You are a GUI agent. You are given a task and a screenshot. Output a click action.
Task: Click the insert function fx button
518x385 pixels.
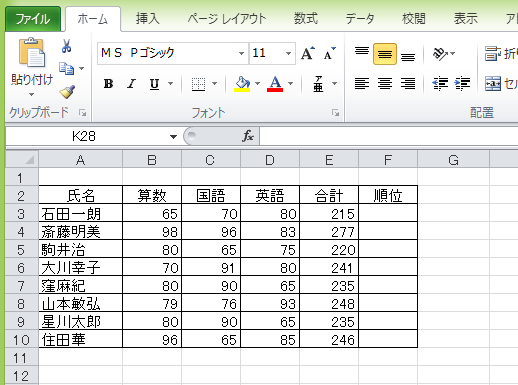248,136
